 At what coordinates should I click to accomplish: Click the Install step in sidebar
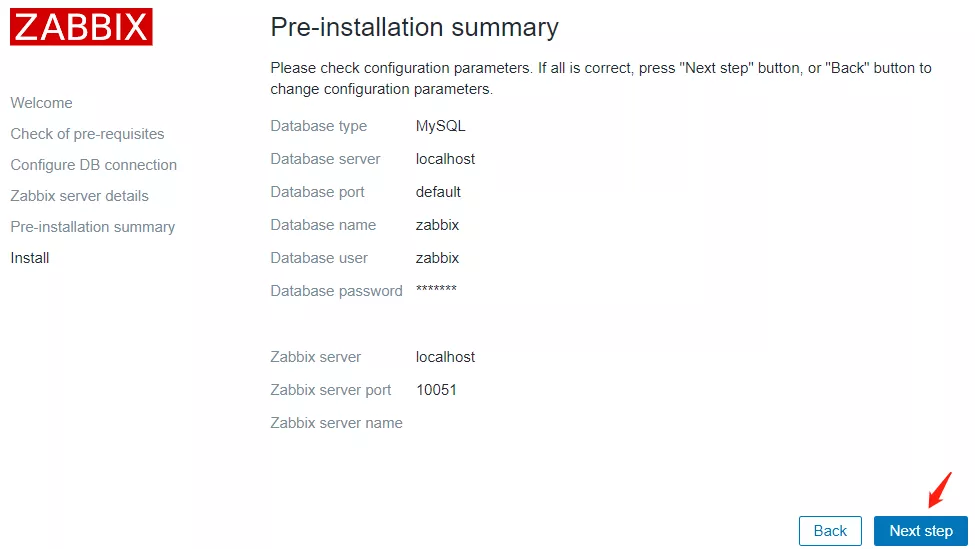30,258
